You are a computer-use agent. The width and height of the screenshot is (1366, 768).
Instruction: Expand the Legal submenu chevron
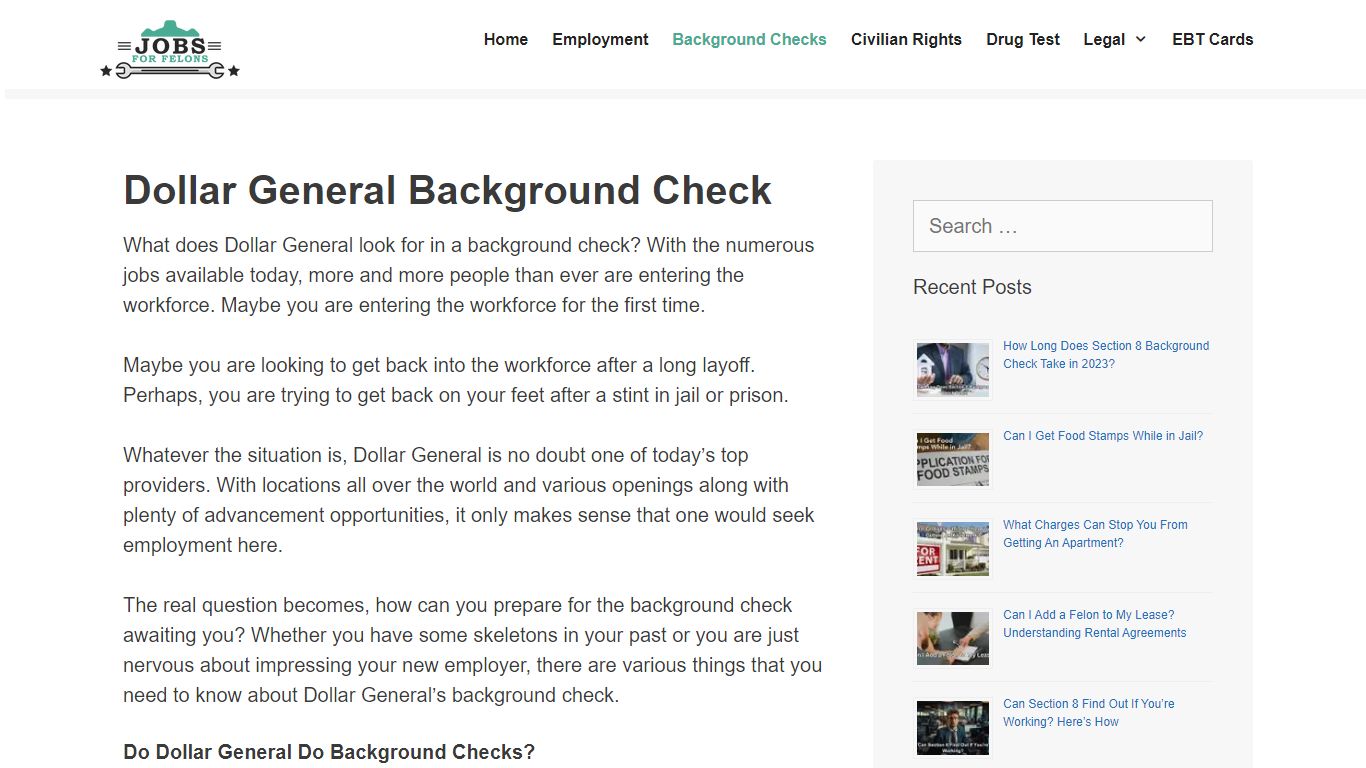[1140, 39]
